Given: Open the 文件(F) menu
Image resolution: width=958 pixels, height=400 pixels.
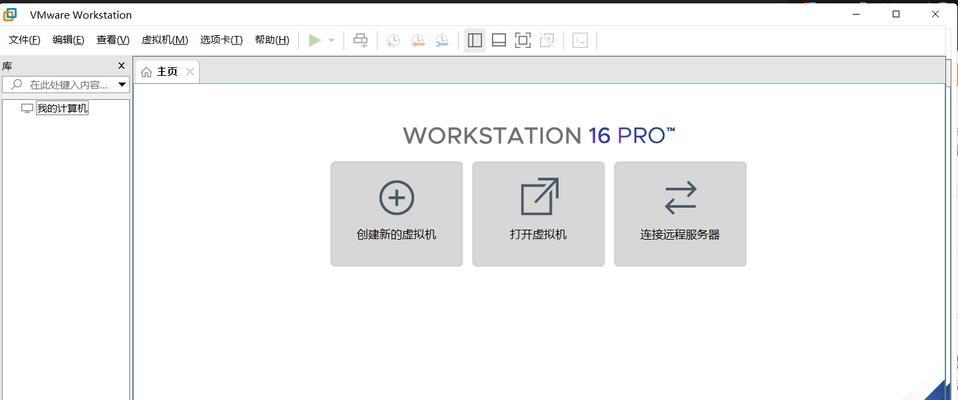Looking at the screenshot, I should pos(24,40).
